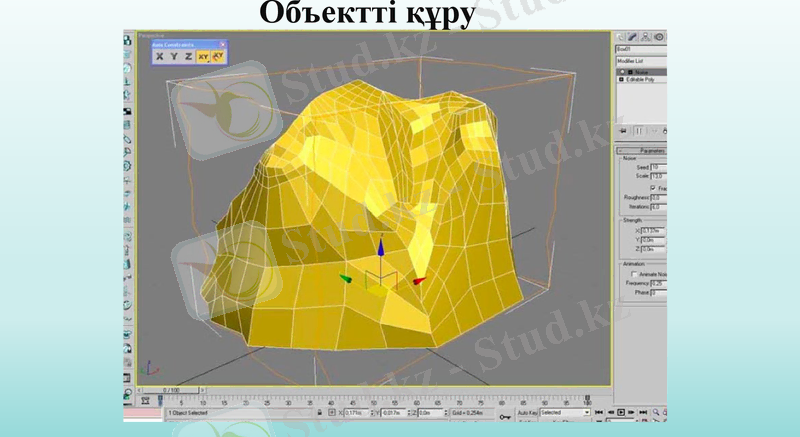
Task: Play the animation
Action: click(x=620, y=412)
